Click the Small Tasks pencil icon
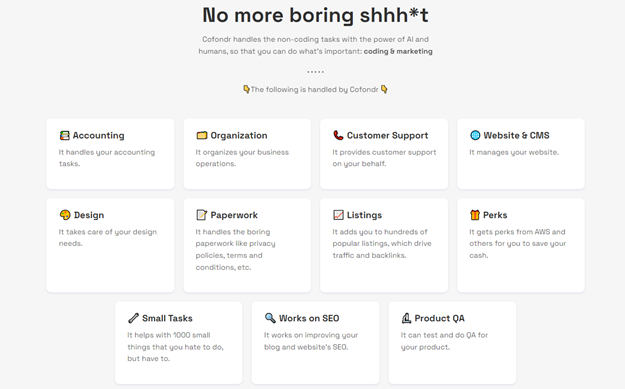The width and height of the screenshot is (625, 389). tap(134, 318)
